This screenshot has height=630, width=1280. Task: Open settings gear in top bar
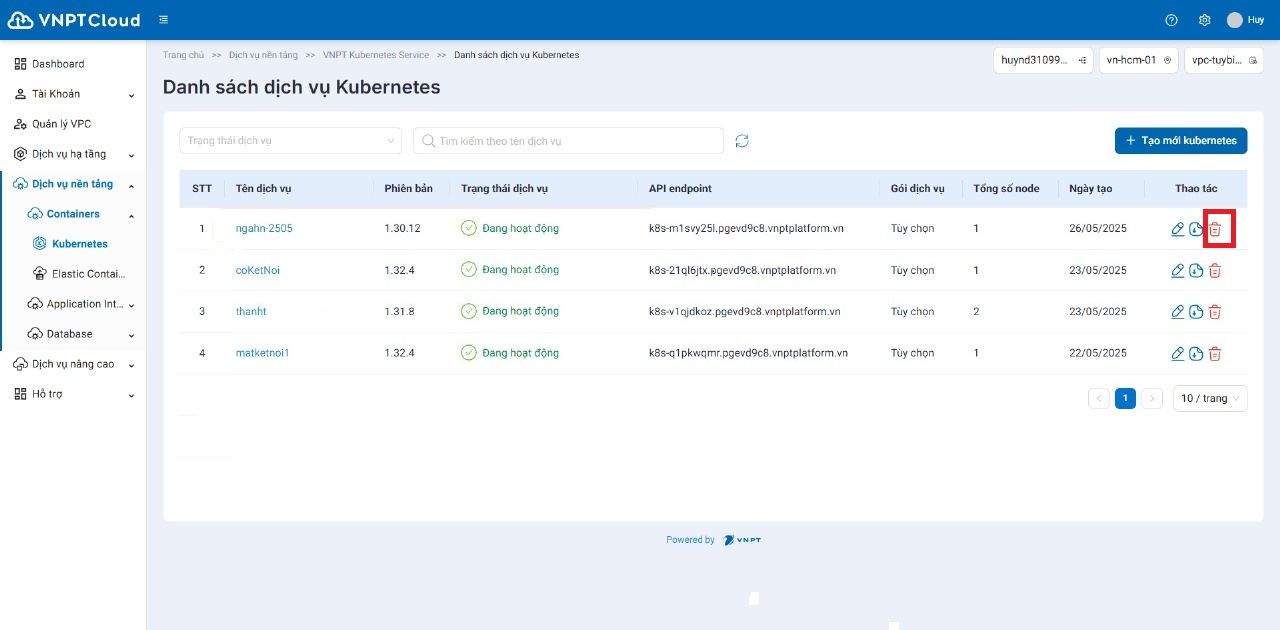(1205, 20)
